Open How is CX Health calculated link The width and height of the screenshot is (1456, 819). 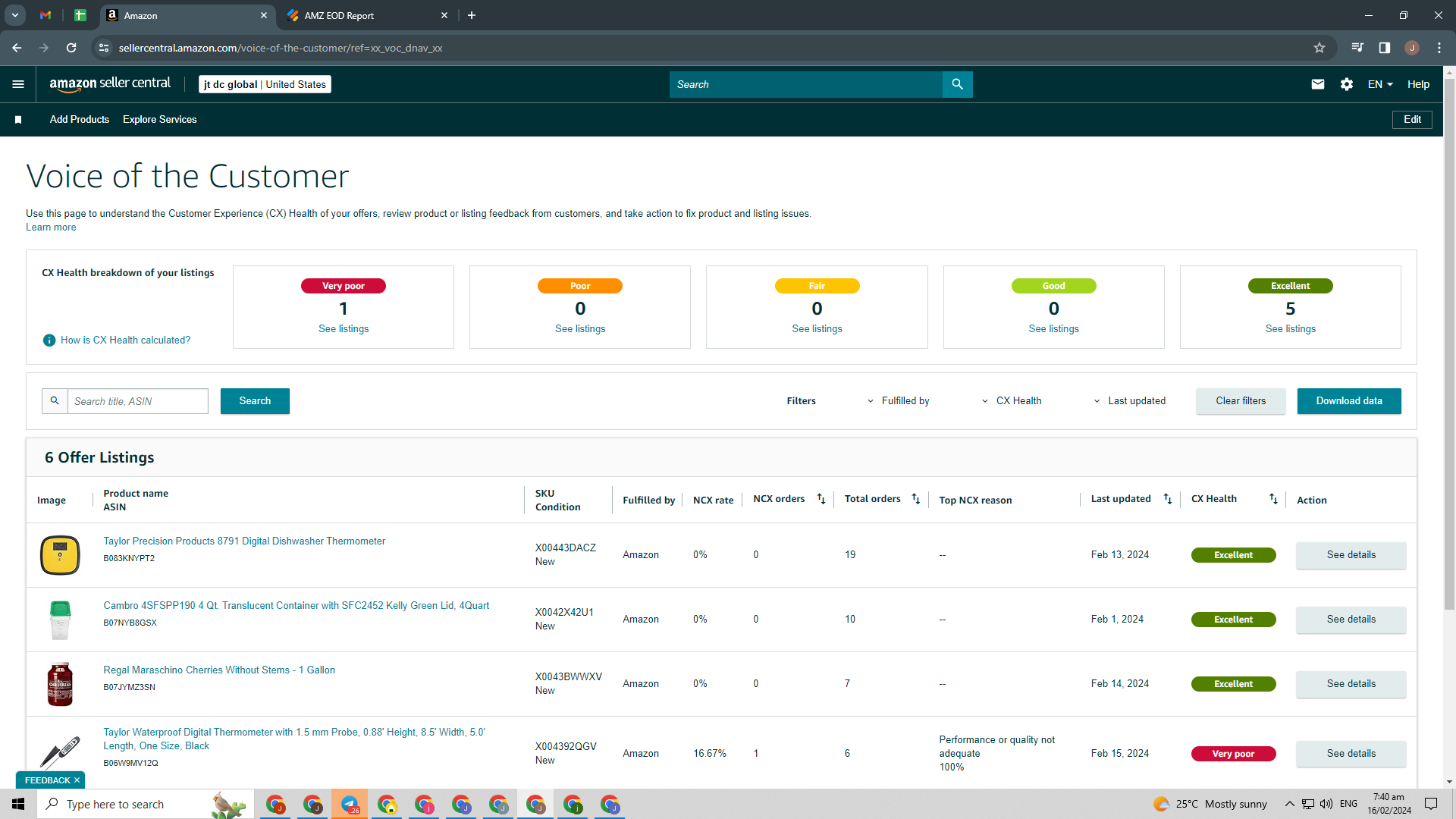(x=126, y=340)
